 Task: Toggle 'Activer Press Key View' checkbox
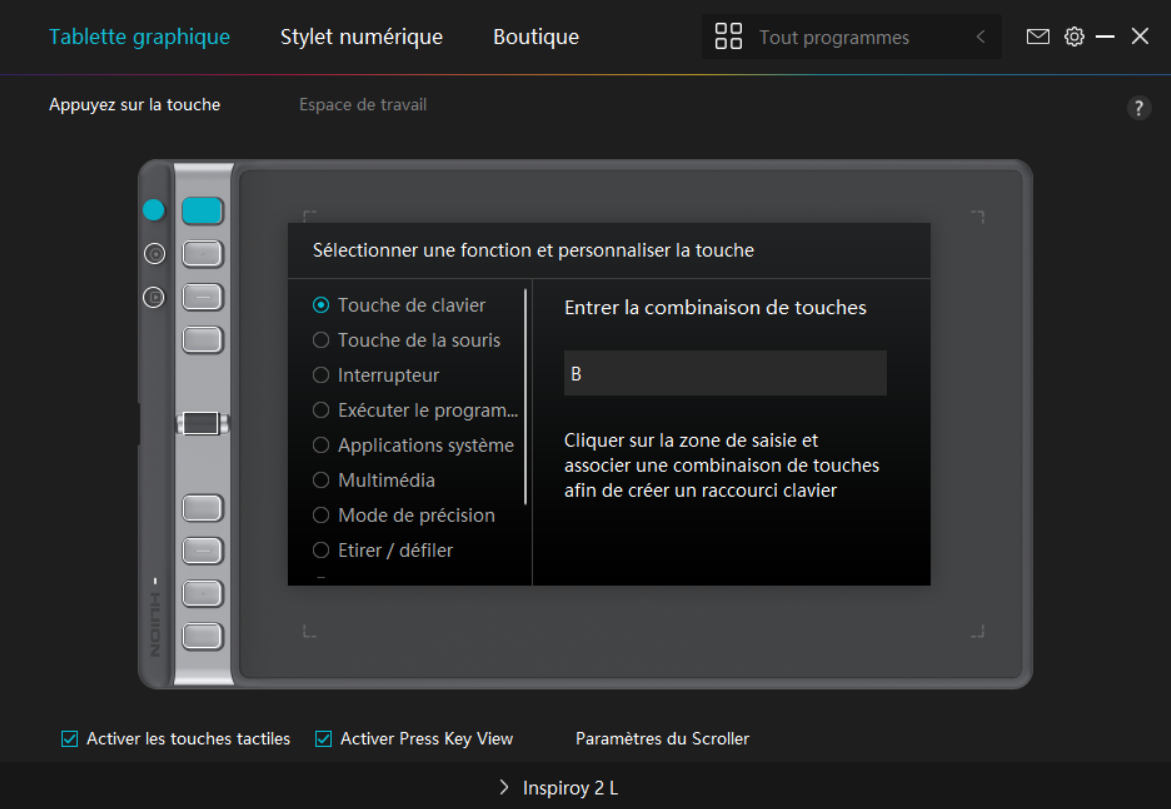click(x=323, y=739)
